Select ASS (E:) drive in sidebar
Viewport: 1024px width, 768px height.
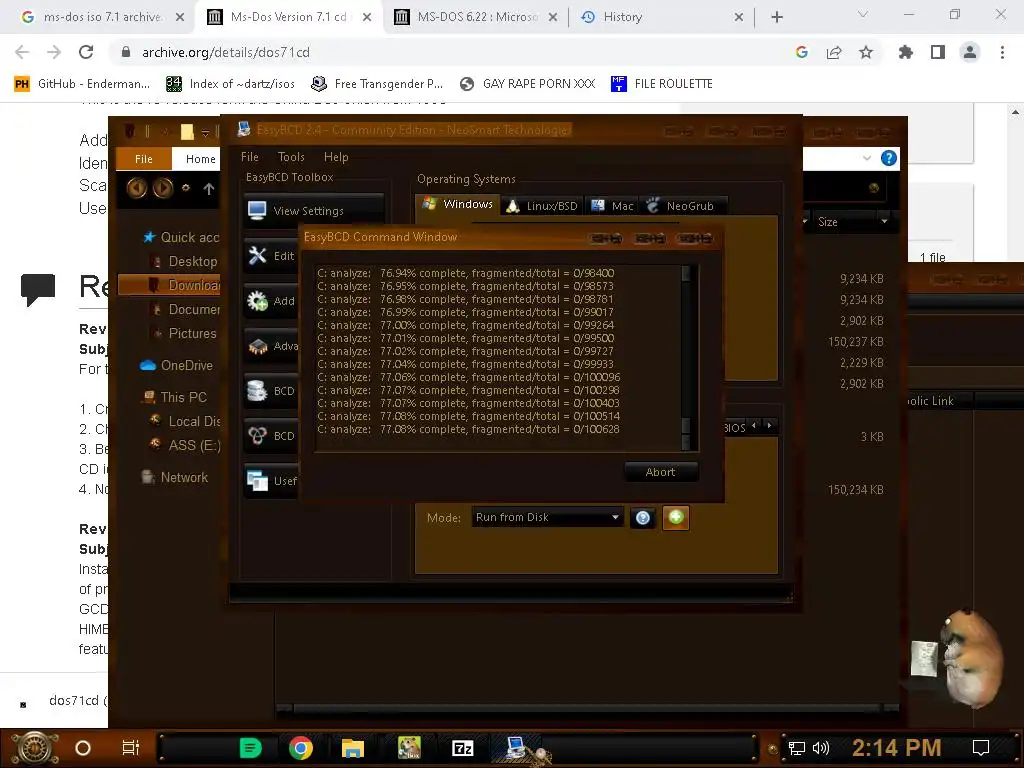pyautogui.click(x=185, y=445)
